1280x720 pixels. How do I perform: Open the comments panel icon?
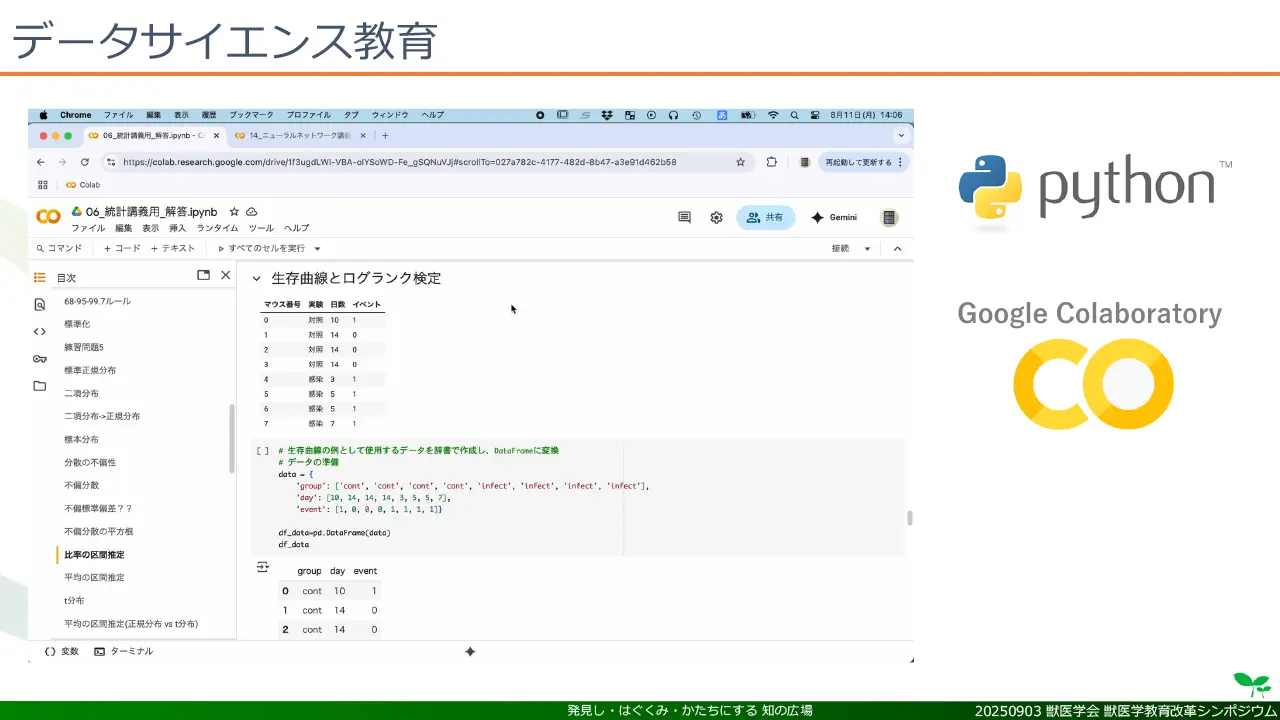(684, 217)
